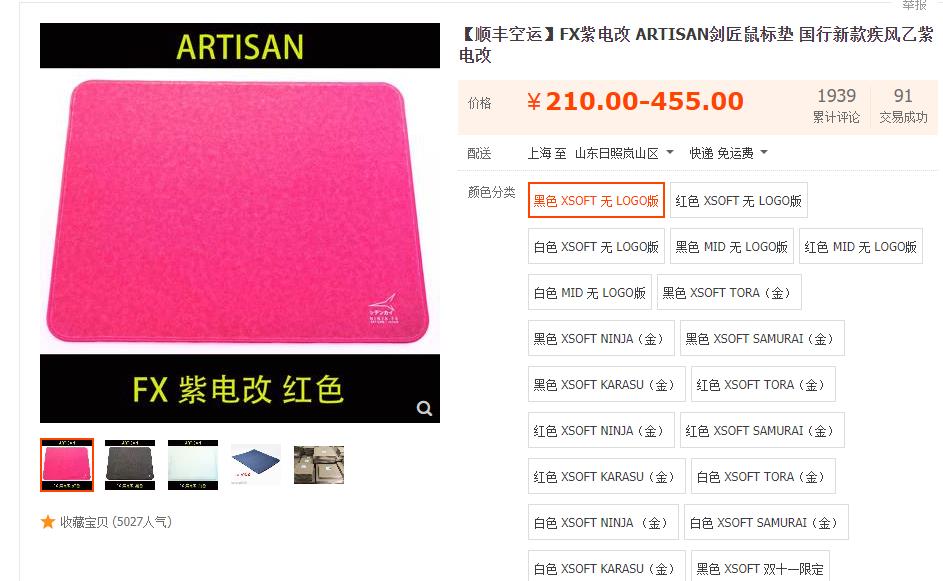Choose 黑色 XSOFT 无 LOGO版 option
Image resolution: width=943 pixels, height=581 pixels.
point(596,200)
